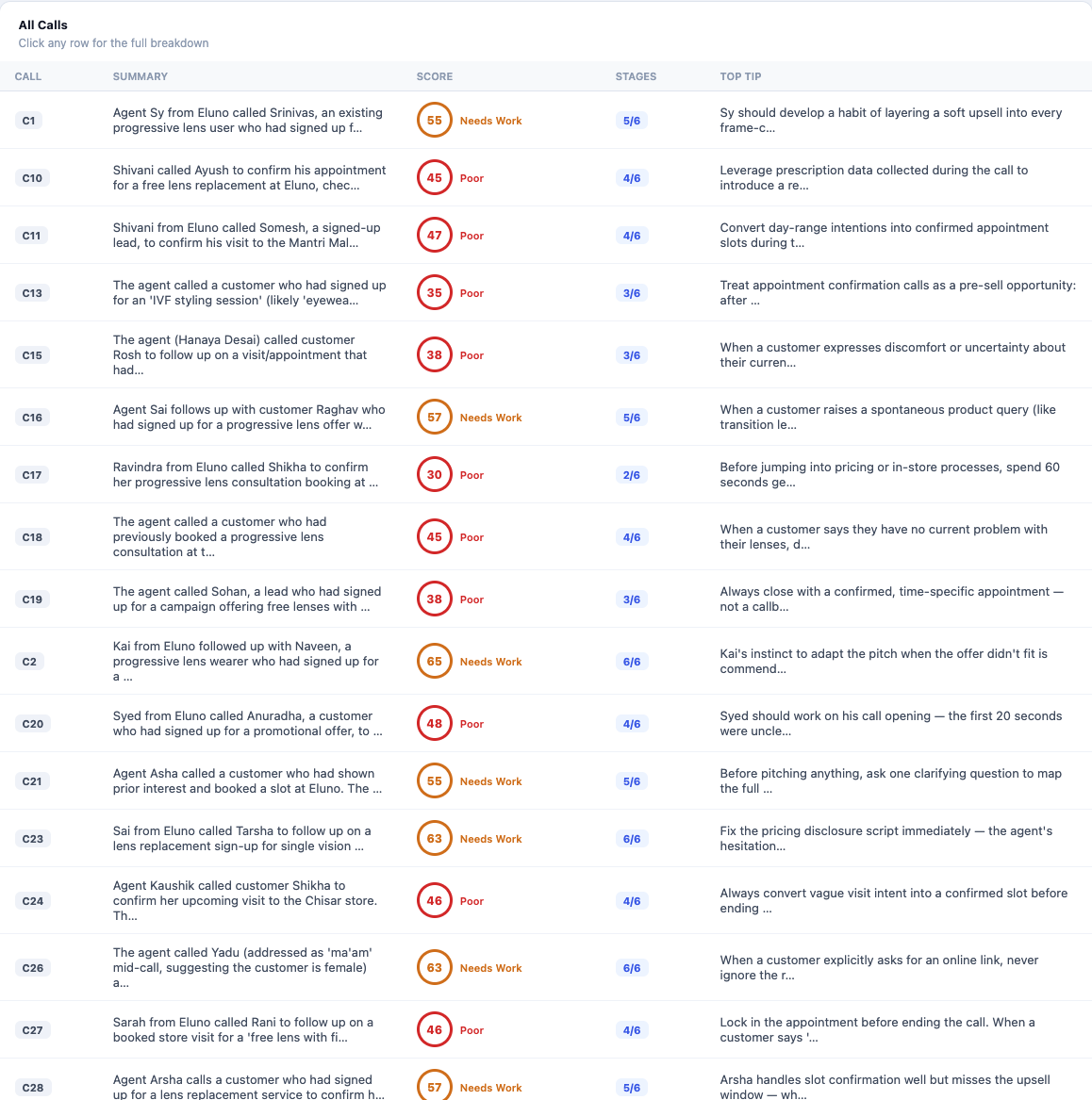The width and height of the screenshot is (1092, 1100).
Task: Click the Needs Work label in row C16
Action: 490,418
